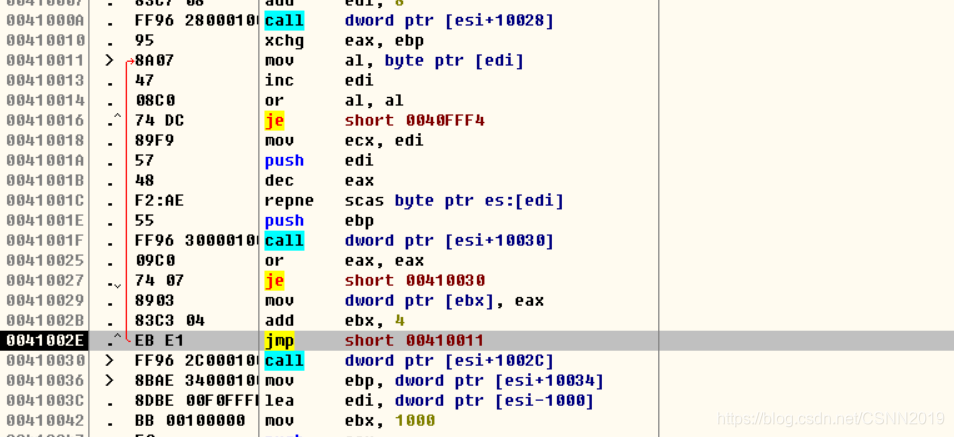The image size is (954, 437).
Task: Click the mov ebp, dword ptr [esi+10034] instruction
Action: (x=434, y=380)
